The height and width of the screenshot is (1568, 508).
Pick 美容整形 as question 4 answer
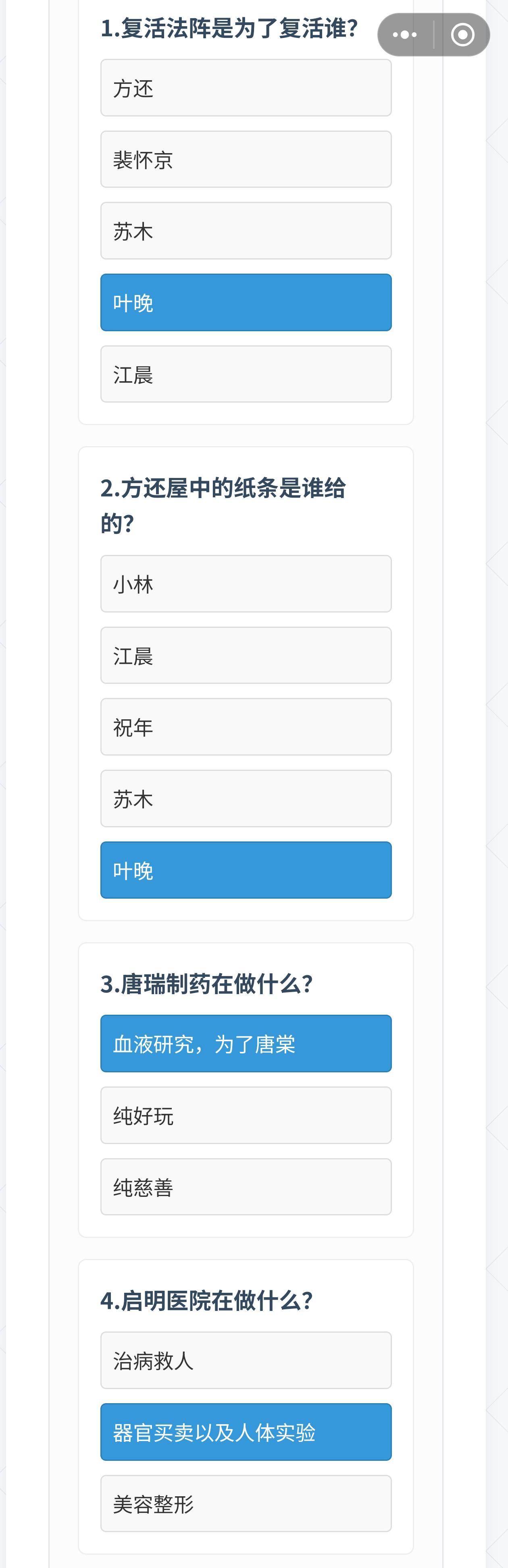click(246, 1503)
